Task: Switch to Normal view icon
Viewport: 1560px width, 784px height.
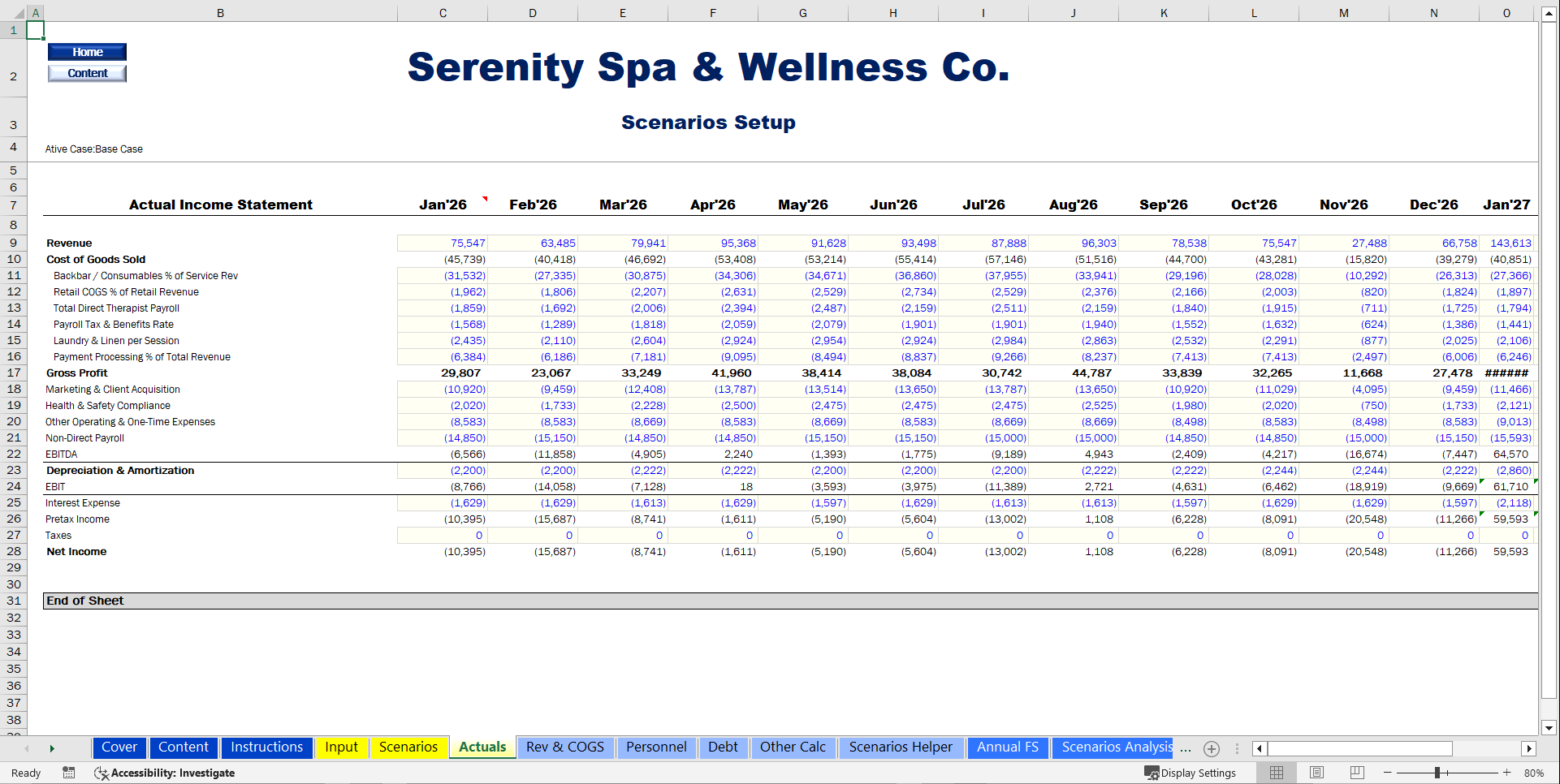Action: coord(1276,773)
